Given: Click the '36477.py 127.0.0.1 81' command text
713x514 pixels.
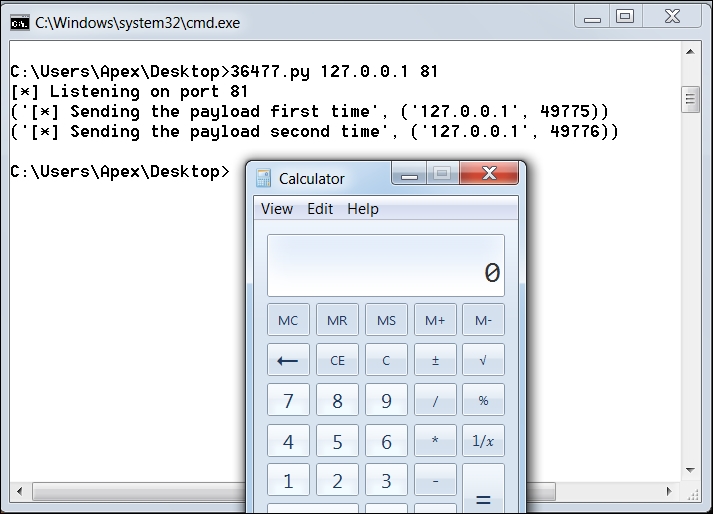Looking at the screenshot, I should pyautogui.click(x=334, y=71).
